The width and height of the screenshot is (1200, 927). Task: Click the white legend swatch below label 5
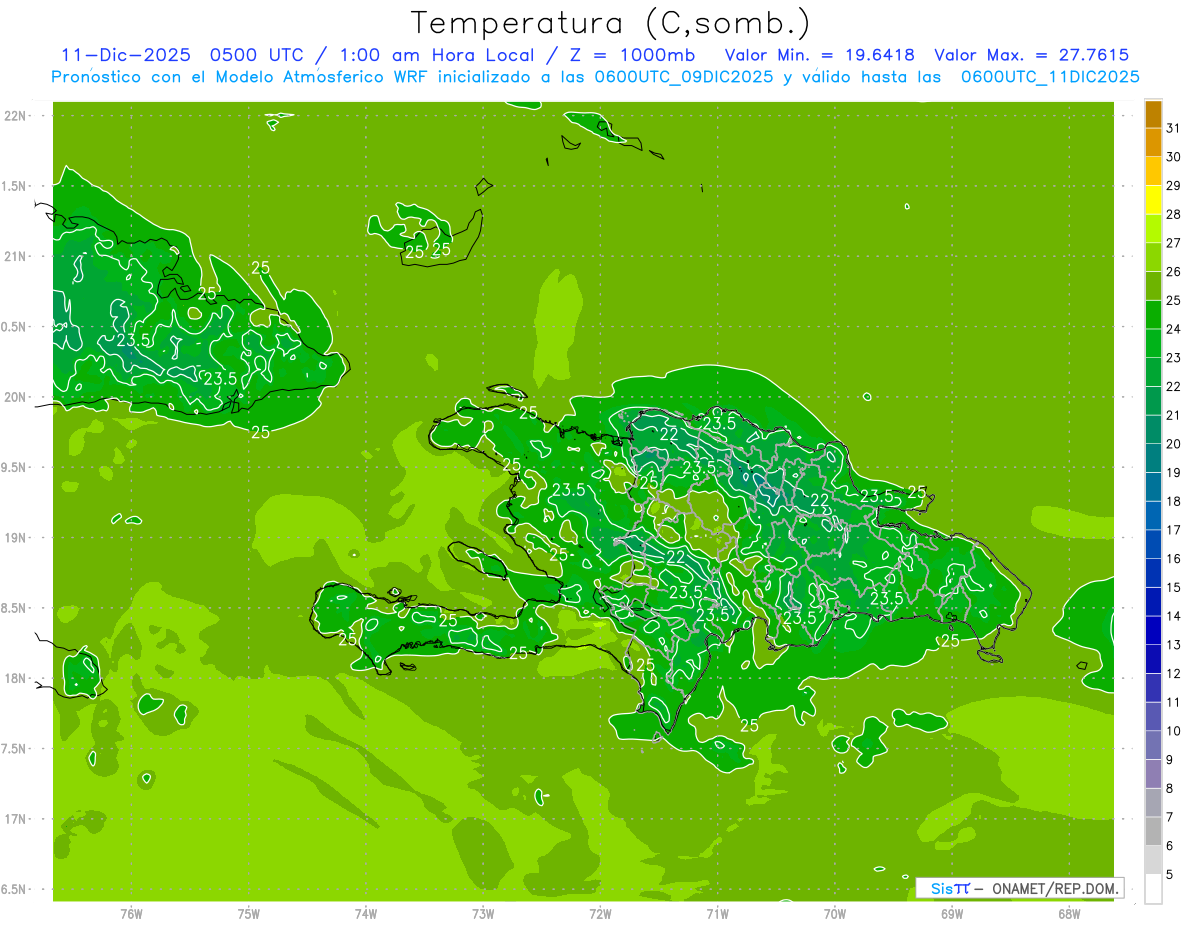click(x=1153, y=889)
